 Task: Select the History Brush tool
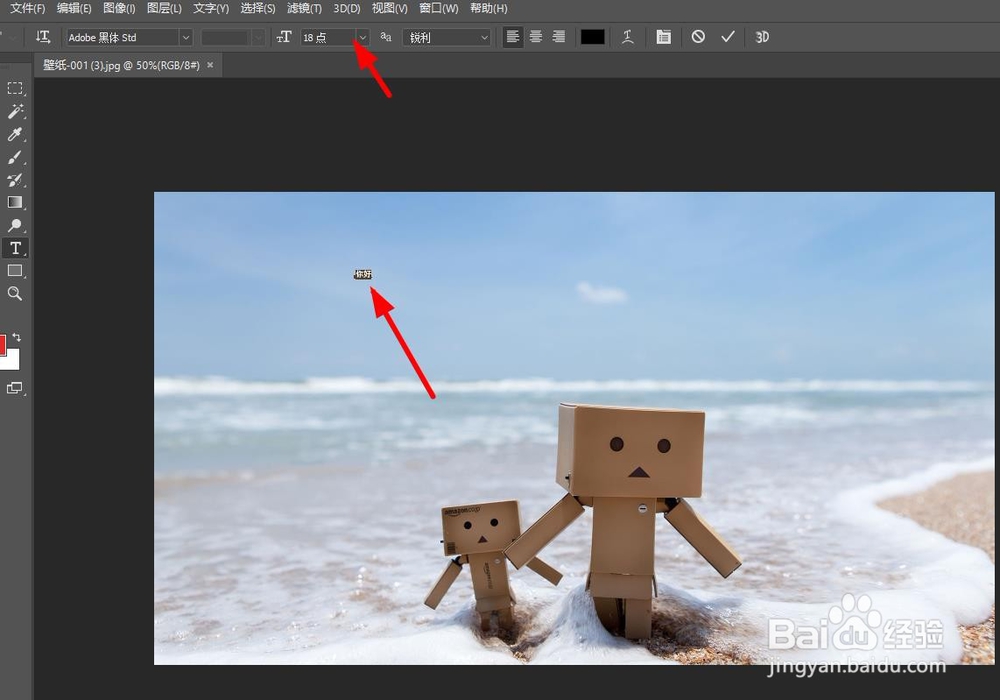coord(15,180)
